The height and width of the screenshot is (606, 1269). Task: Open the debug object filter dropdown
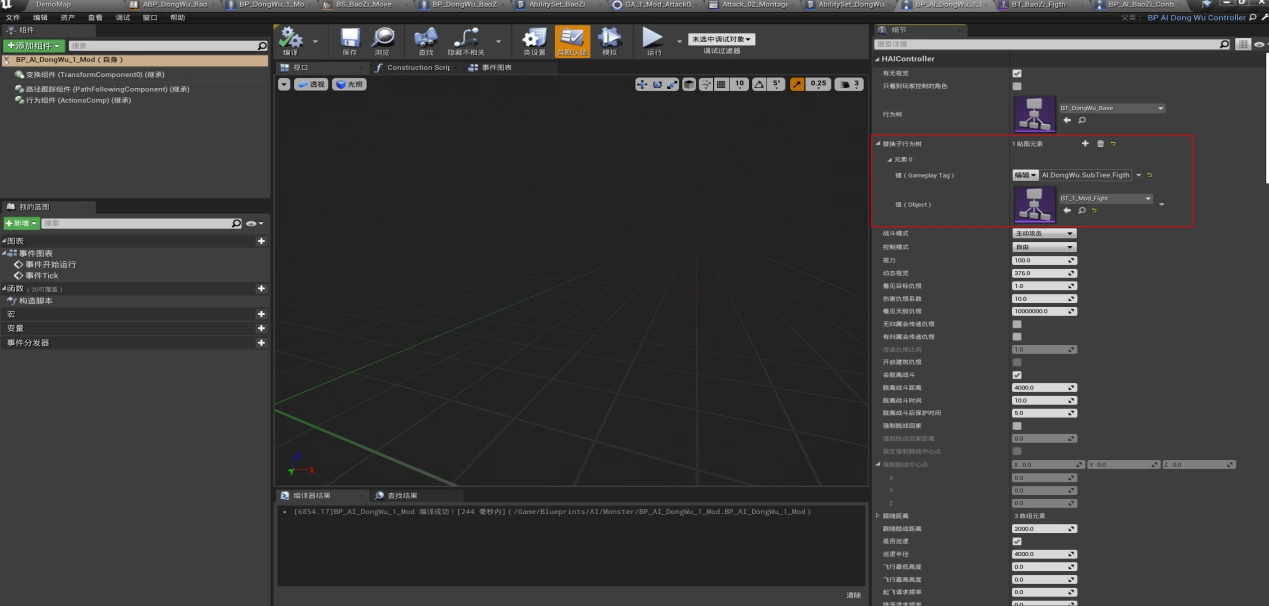[721, 39]
